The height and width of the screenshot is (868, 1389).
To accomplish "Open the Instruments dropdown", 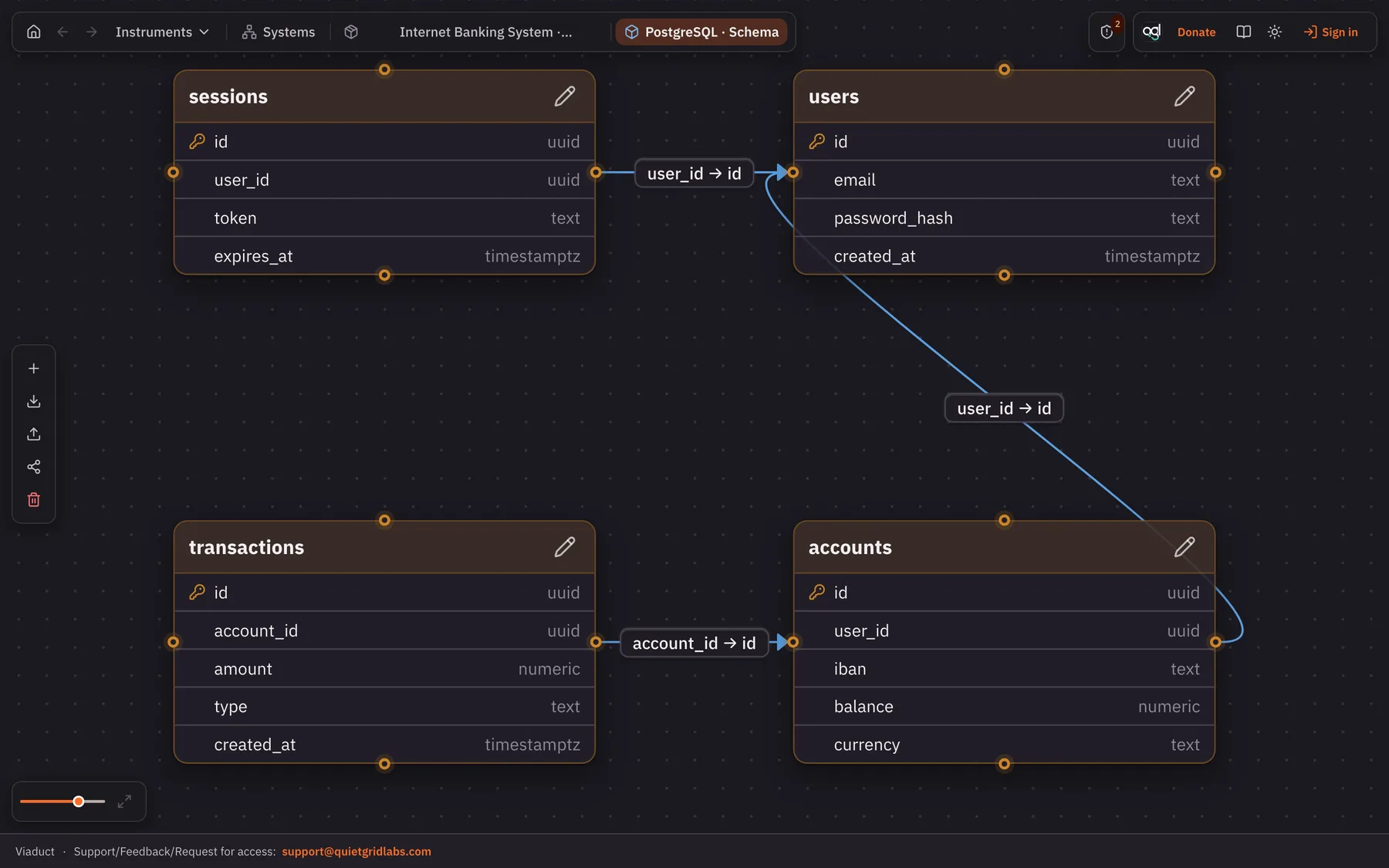I will pos(162,32).
